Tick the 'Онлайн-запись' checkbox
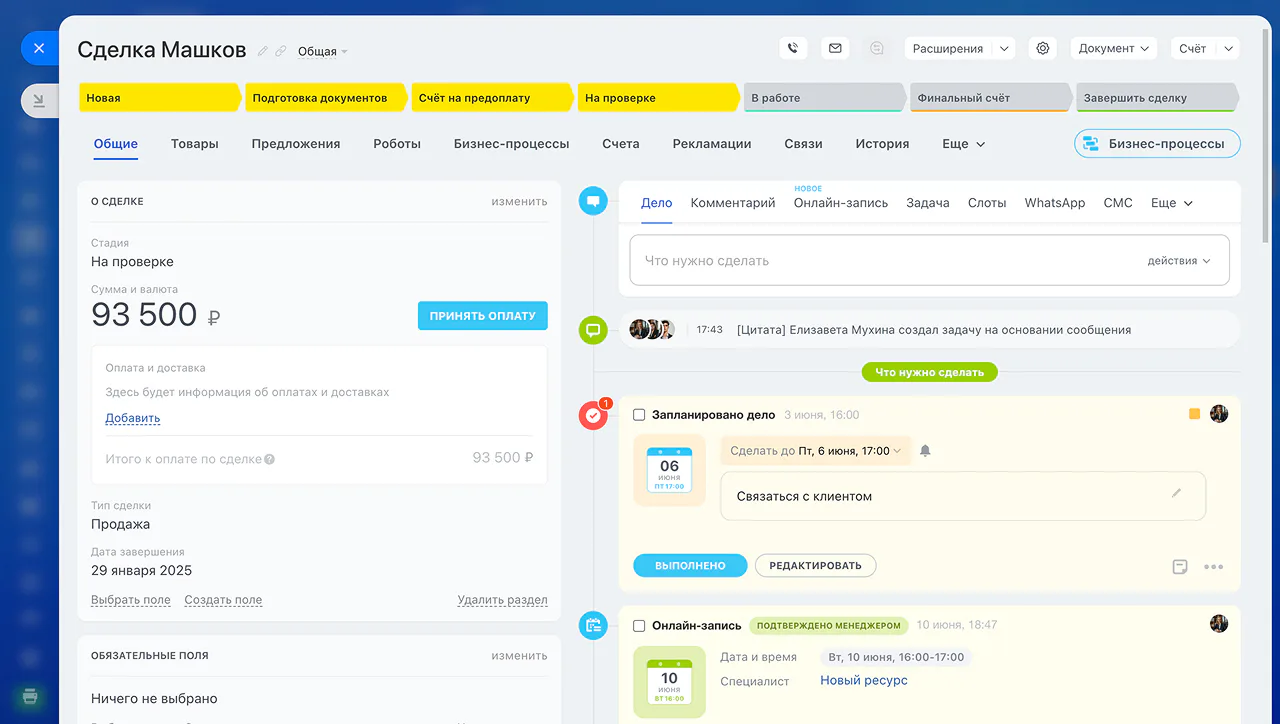The height and width of the screenshot is (724, 1280). (x=640, y=626)
